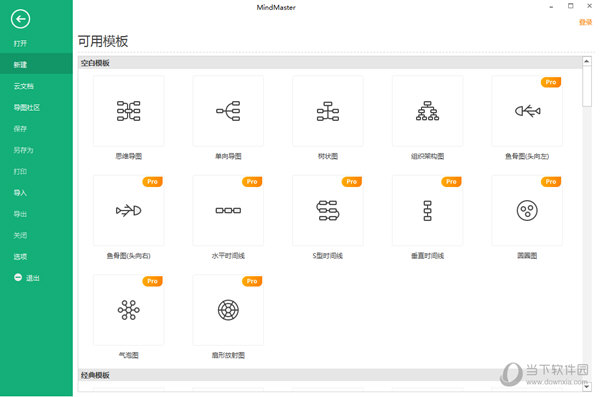
Task: Select the 鱼骨图(头向右) fishbone icon
Action: (x=129, y=210)
